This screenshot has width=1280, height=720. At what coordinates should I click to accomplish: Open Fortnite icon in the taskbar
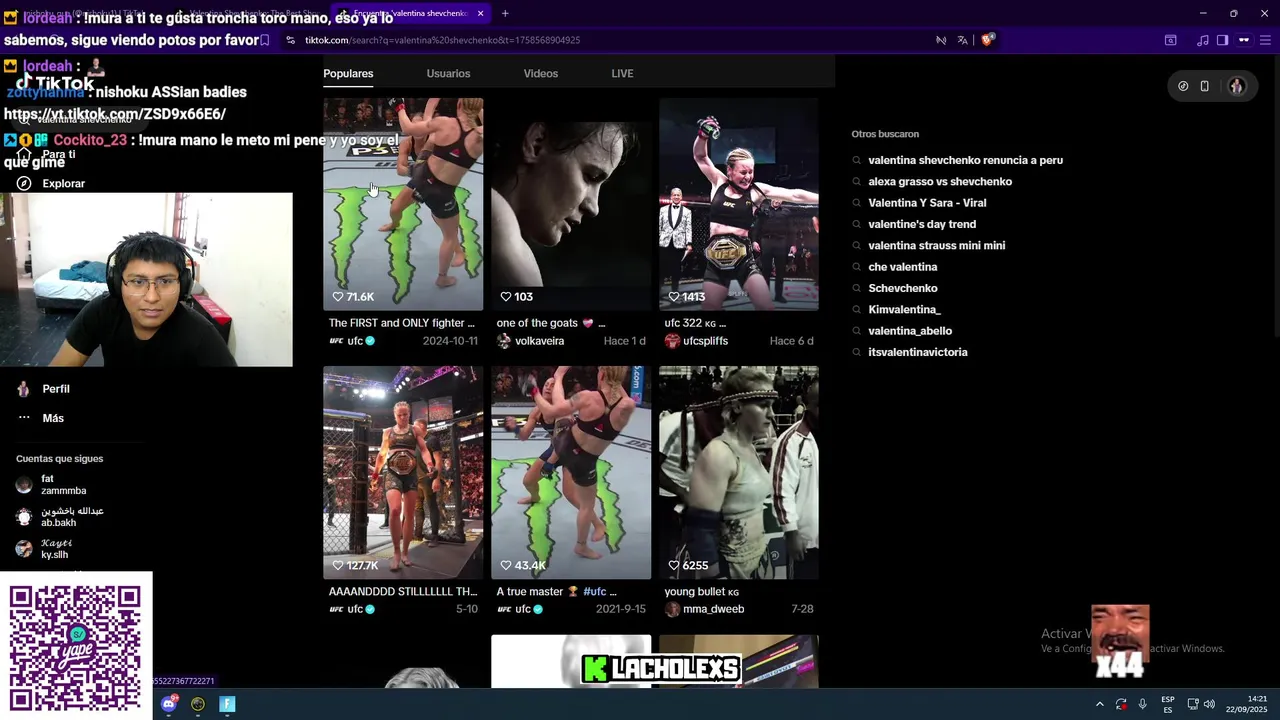pos(227,704)
